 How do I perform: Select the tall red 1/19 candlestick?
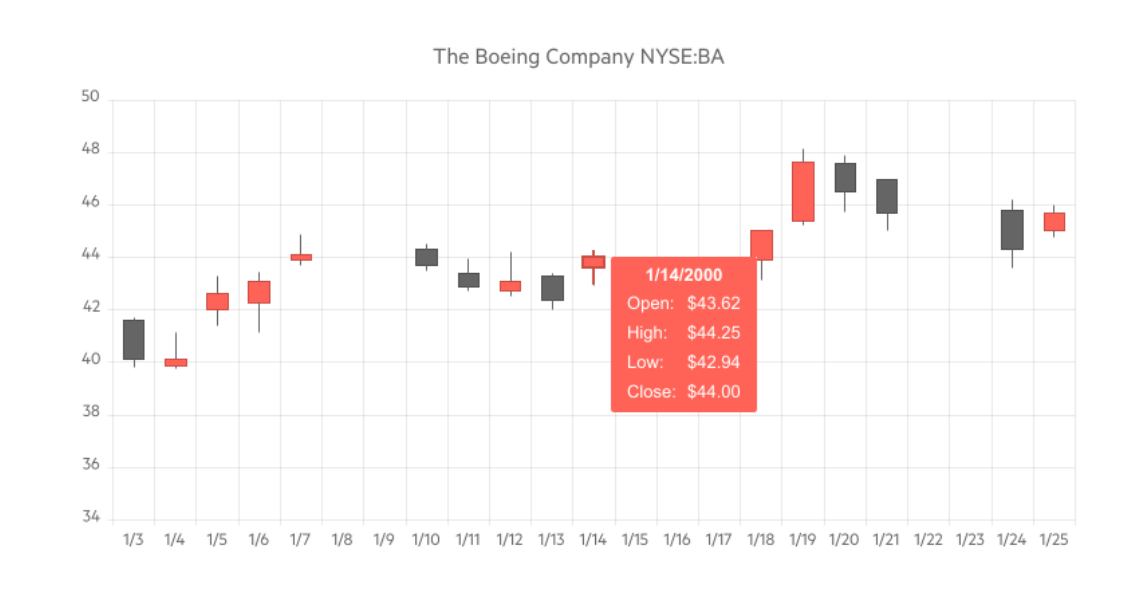tap(803, 191)
